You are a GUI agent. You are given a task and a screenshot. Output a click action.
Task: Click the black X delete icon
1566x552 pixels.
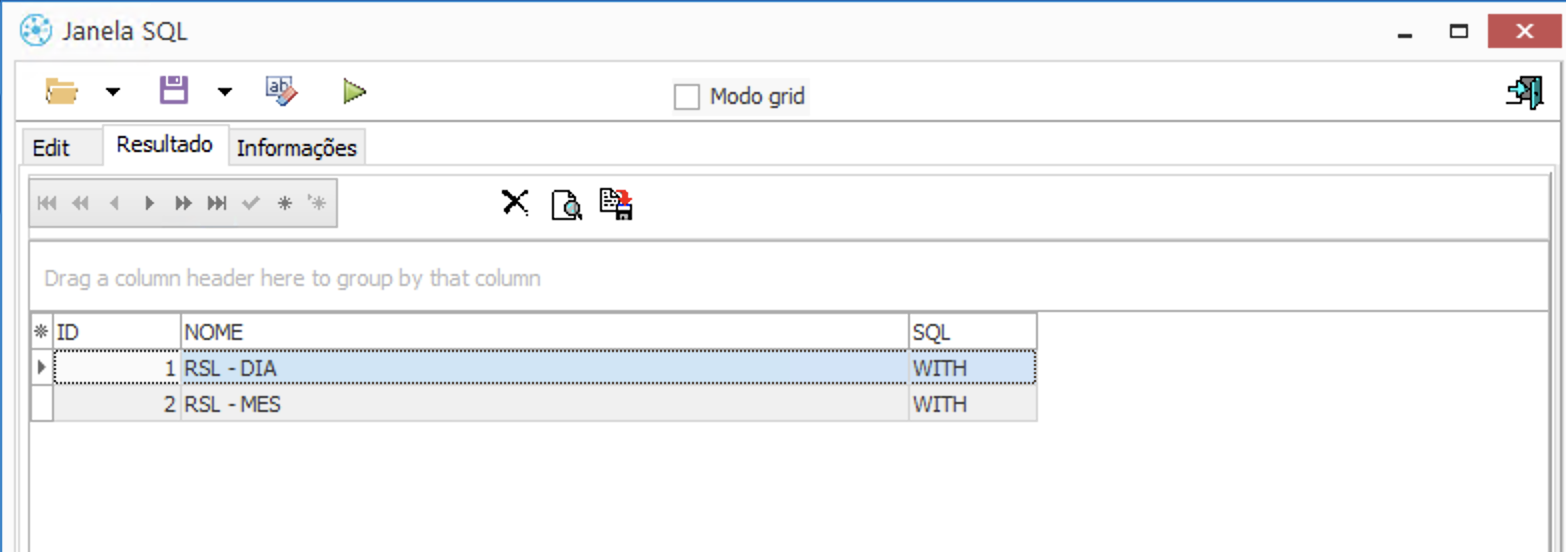[515, 203]
